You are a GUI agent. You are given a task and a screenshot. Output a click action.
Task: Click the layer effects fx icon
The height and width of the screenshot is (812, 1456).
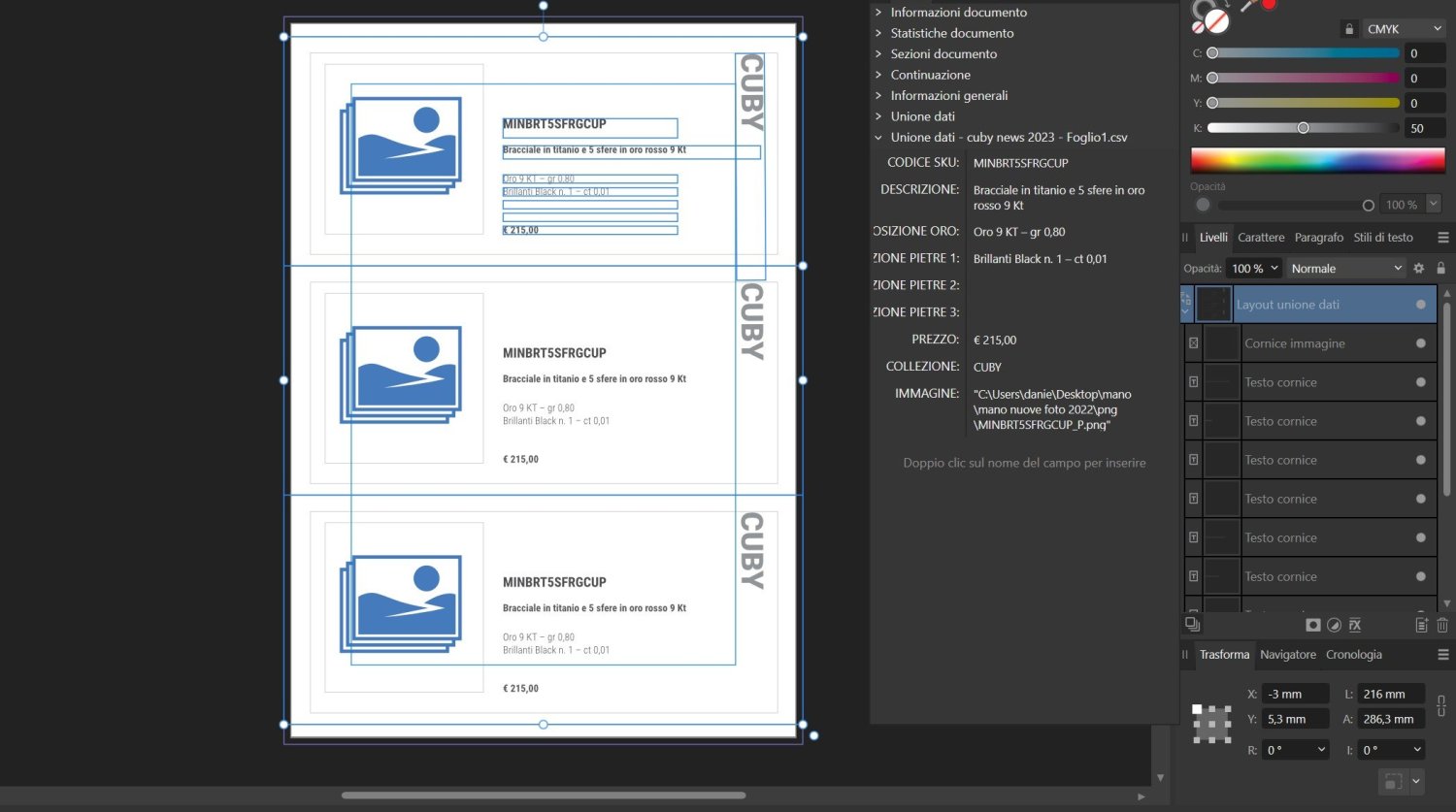point(1355,625)
